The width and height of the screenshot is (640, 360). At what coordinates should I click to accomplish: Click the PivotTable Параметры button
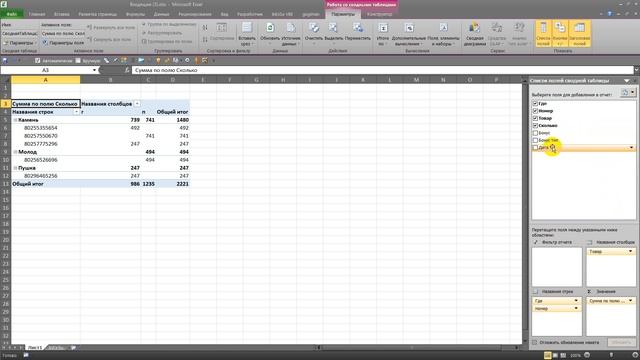[20, 42]
